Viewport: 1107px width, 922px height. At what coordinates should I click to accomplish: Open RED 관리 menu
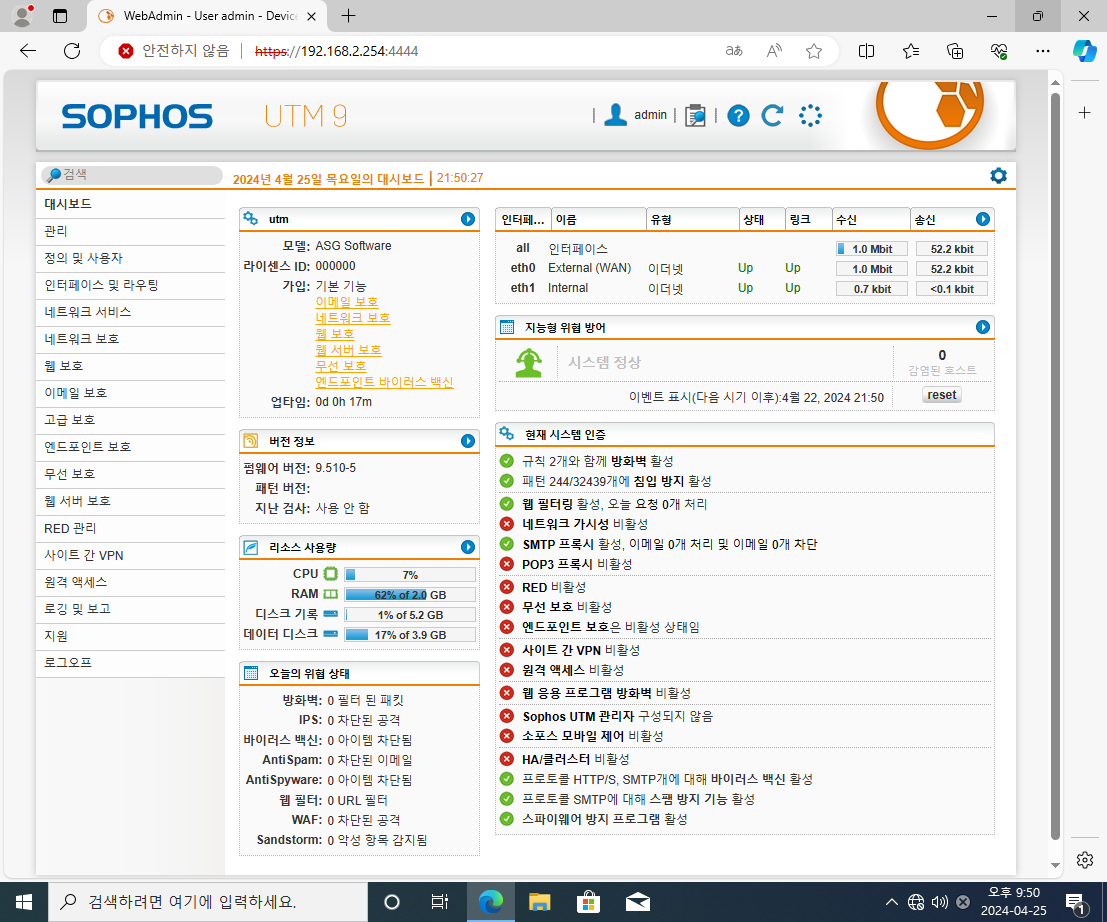click(131, 528)
